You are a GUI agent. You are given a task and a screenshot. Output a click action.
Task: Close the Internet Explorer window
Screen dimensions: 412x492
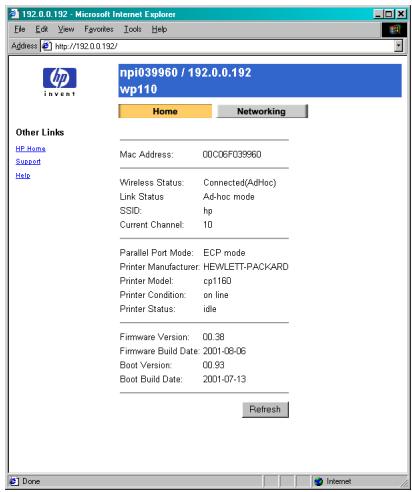(401, 14)
